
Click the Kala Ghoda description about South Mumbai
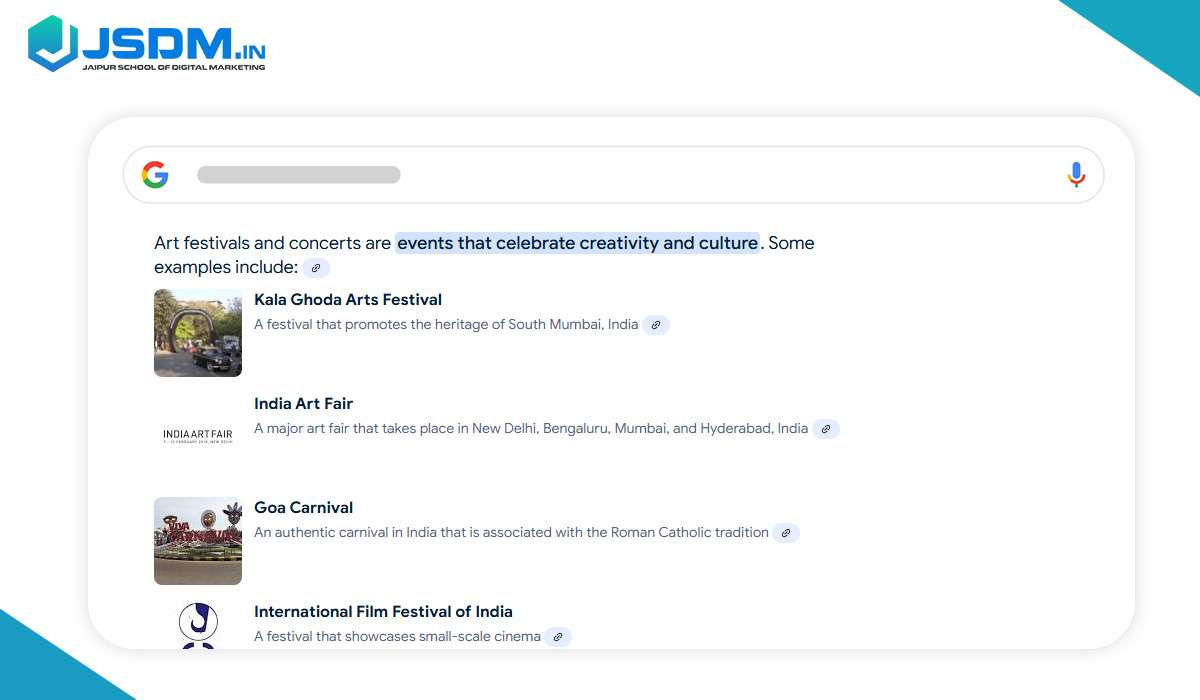pos(446,325)
